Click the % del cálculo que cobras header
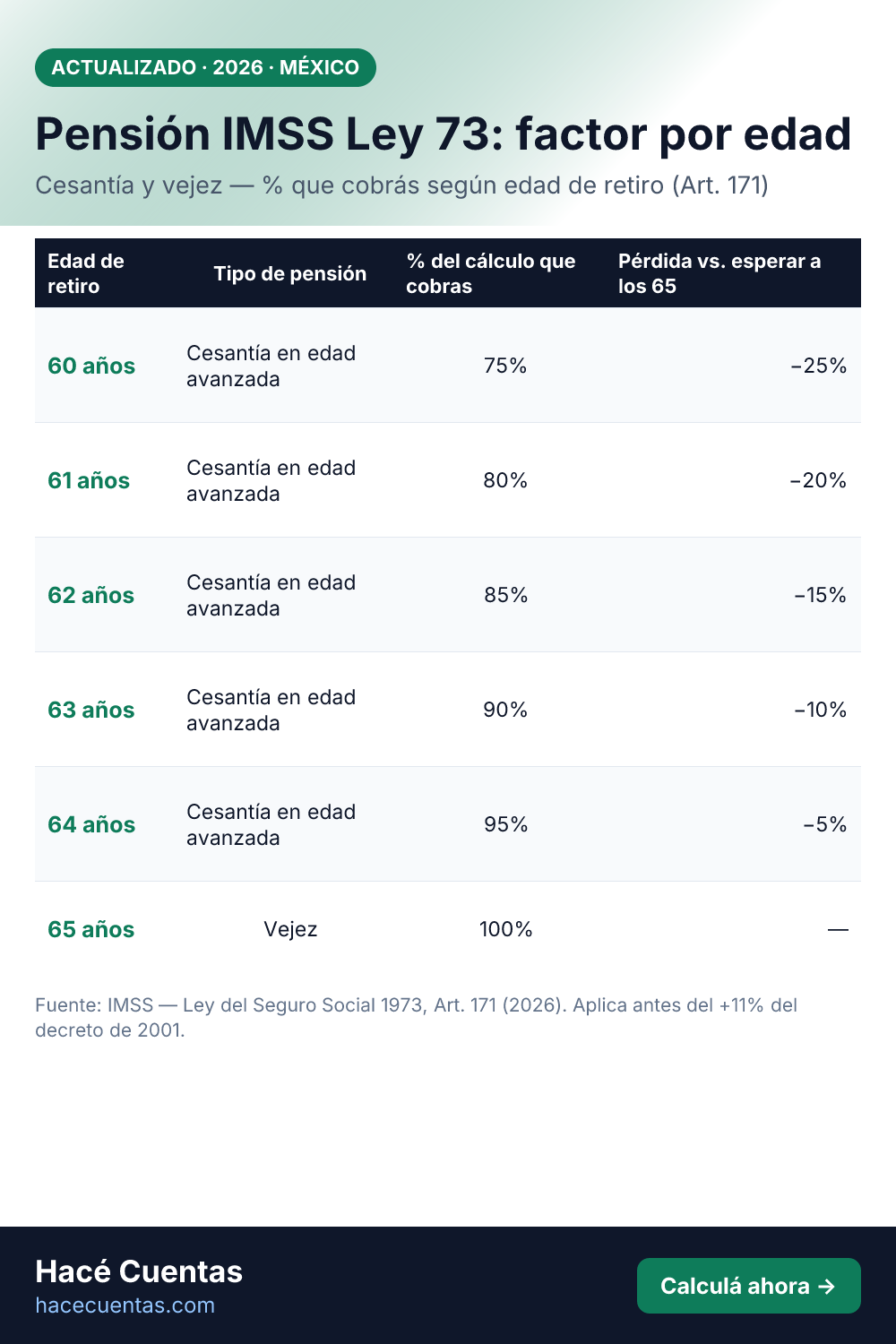Viewport: 896px width, 1344px height. [491, 273]
